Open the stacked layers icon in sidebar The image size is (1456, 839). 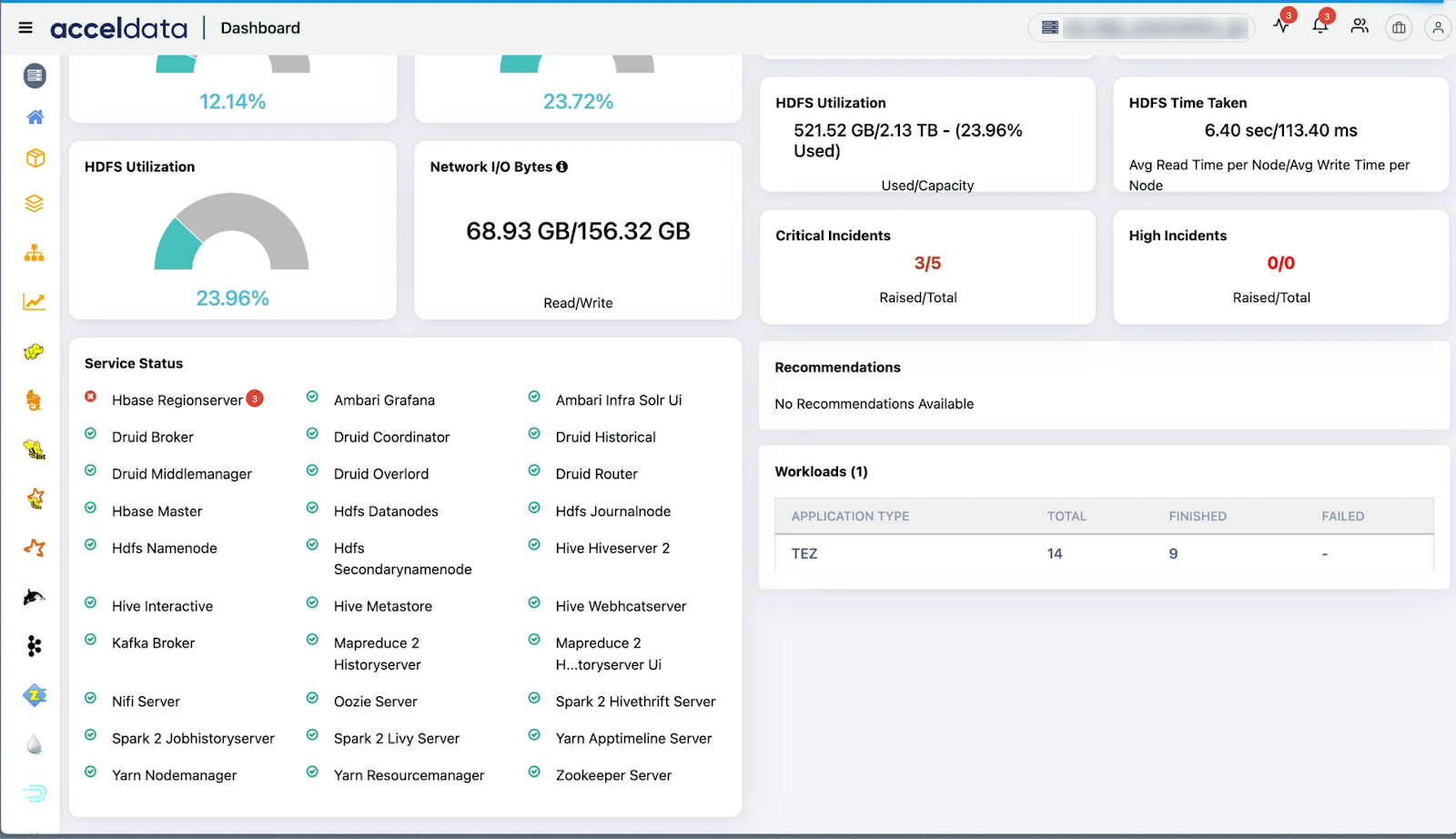coord(35,204)
